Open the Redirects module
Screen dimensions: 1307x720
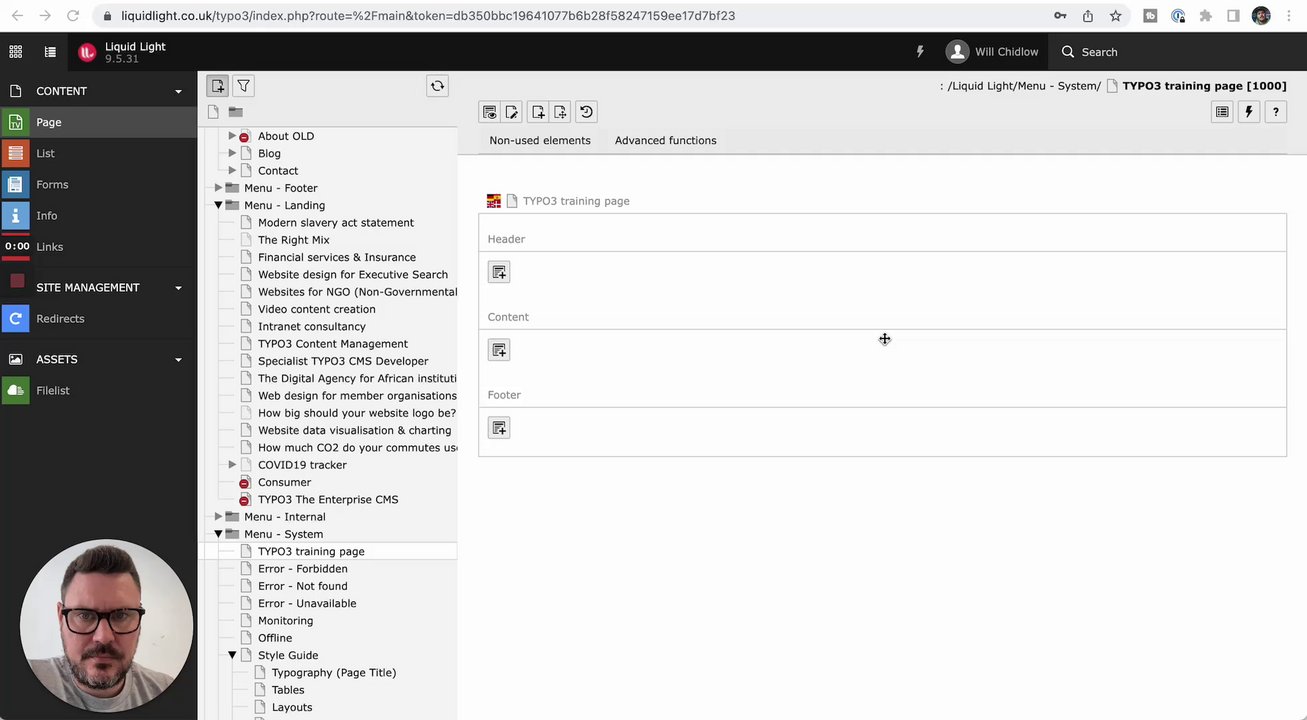tap(98, 319)
